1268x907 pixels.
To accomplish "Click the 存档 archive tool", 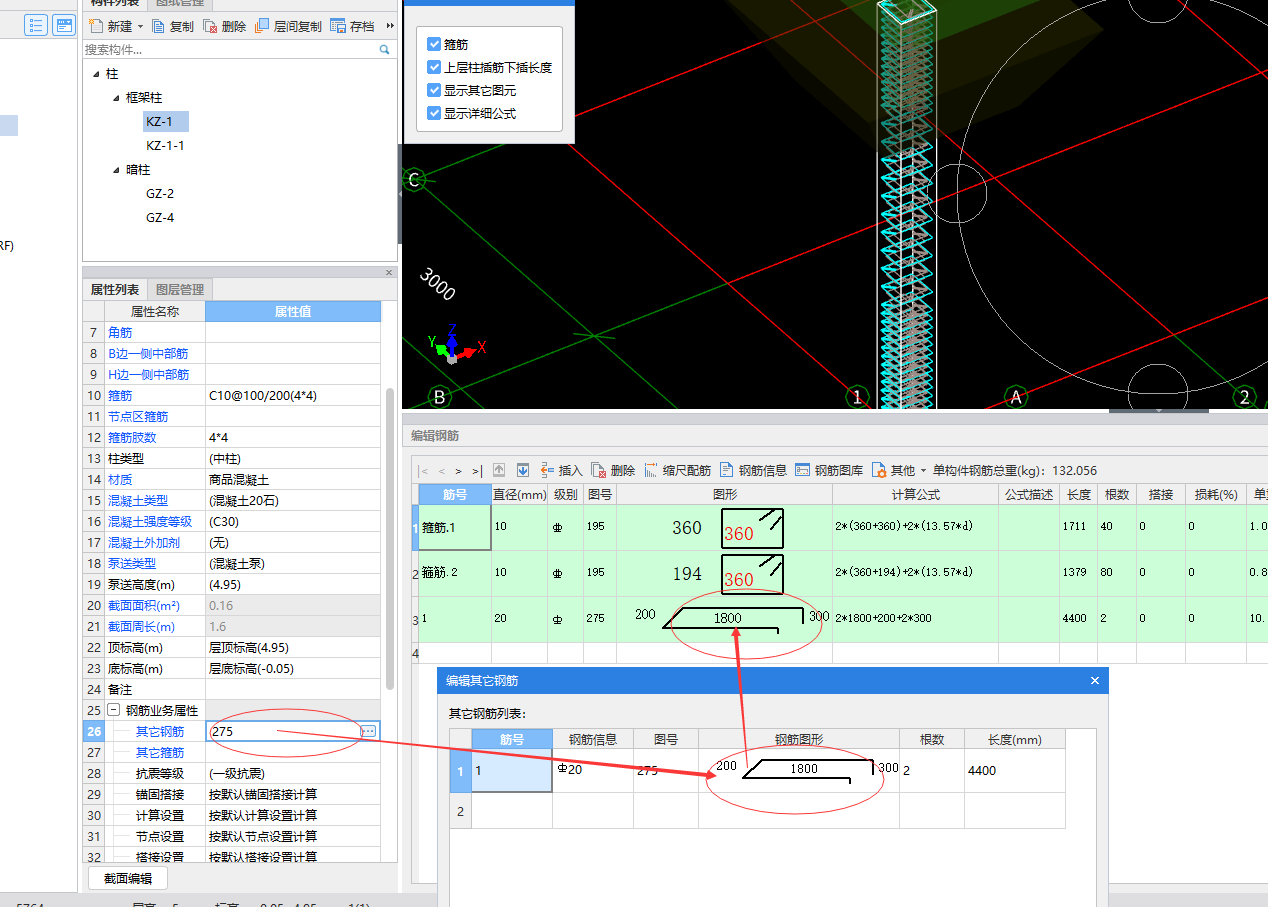I will (352, 26).
